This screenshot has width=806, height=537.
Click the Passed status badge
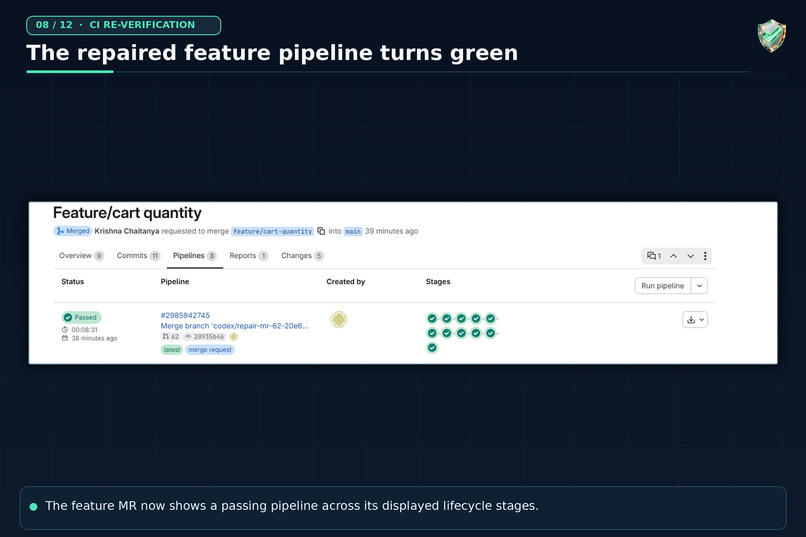point(82,317)
